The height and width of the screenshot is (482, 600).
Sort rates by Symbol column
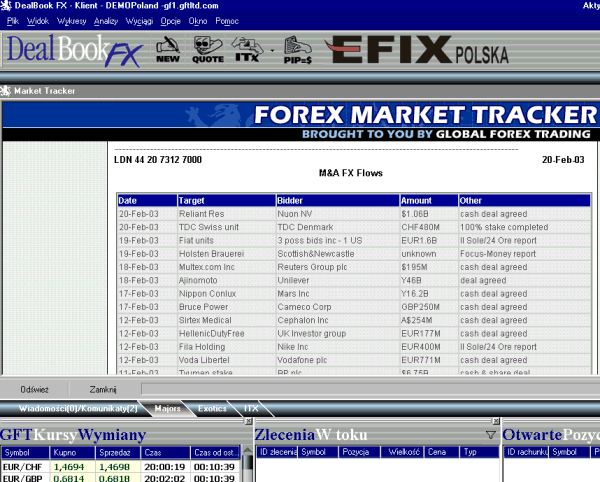coord(25,453)
